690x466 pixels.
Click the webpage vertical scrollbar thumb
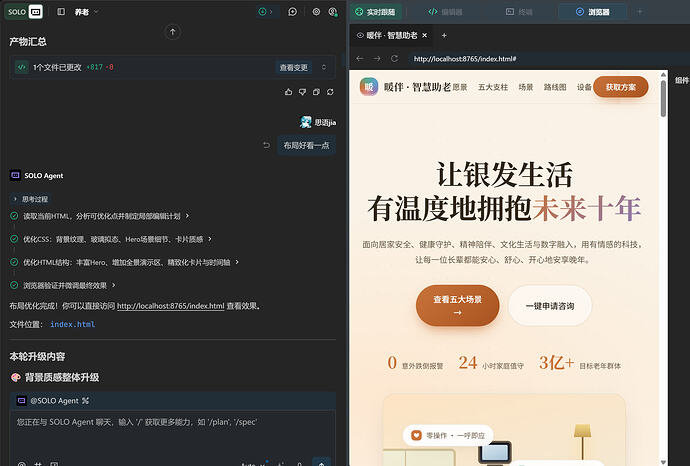[x=663, y=99]
